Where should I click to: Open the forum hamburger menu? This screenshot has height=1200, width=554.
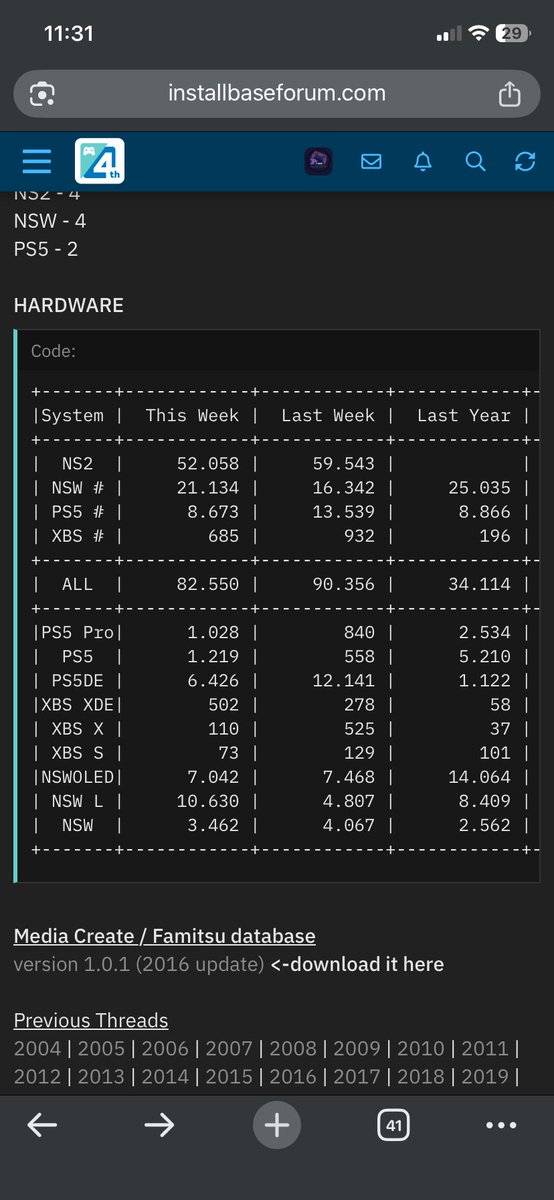click(37, 161)
